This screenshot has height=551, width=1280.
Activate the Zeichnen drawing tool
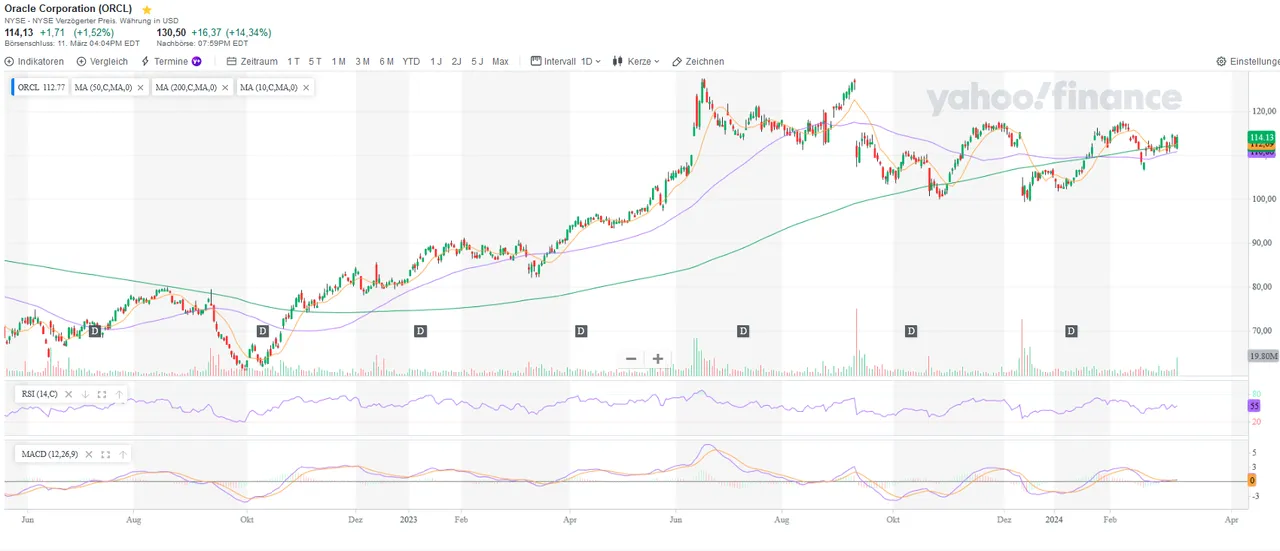tap(698, 61)
